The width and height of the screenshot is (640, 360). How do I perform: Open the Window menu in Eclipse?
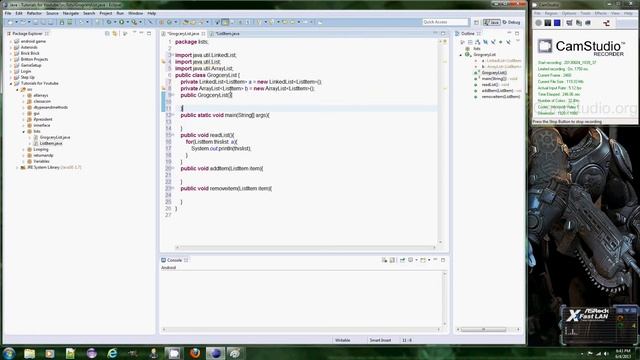coord(136,13)
